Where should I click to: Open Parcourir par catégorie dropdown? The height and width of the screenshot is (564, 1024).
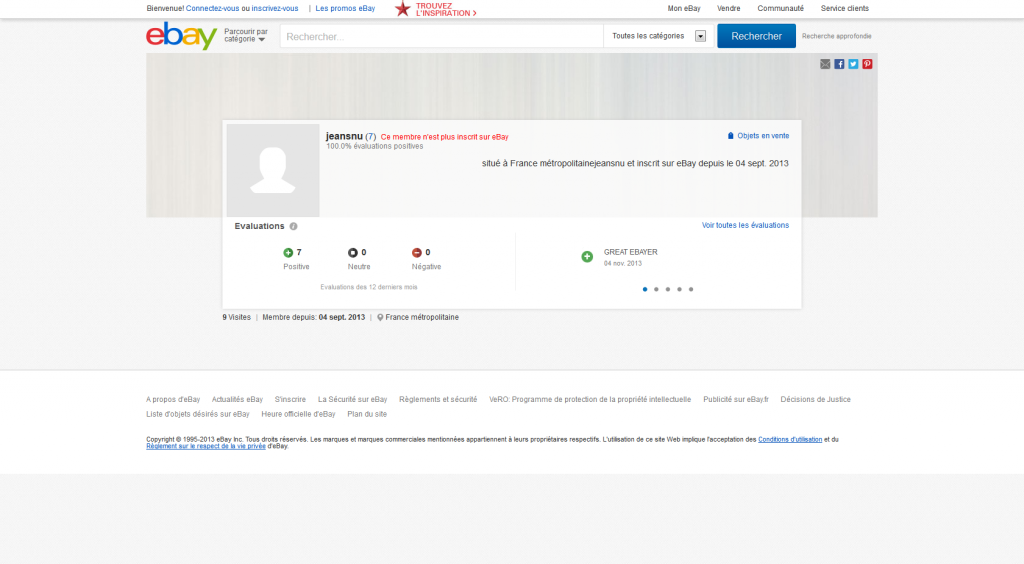coord(246,35)
